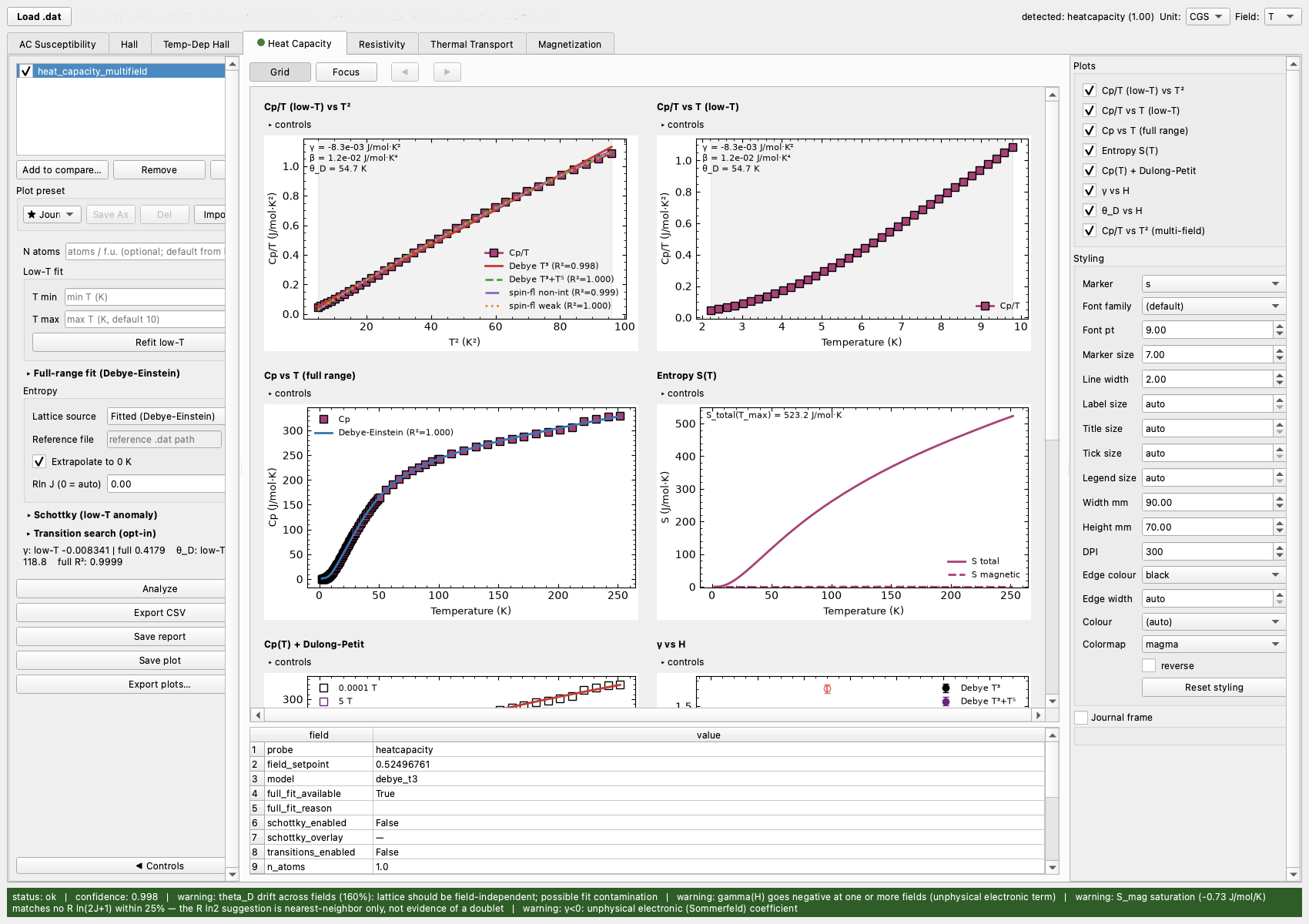Screen dimensions: 1309x924
Task: Increase Font pt stepper arrow
Action: point(1279,326)
